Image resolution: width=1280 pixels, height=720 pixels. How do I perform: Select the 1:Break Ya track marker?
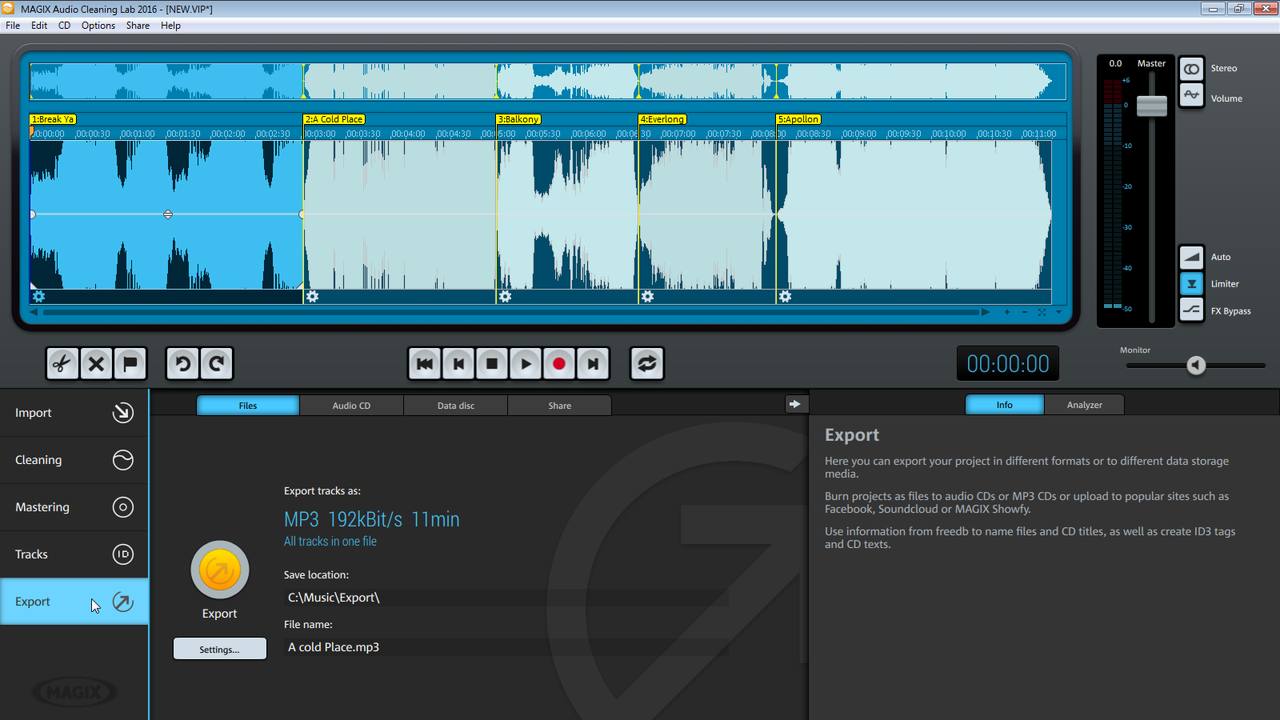point(53,119)
